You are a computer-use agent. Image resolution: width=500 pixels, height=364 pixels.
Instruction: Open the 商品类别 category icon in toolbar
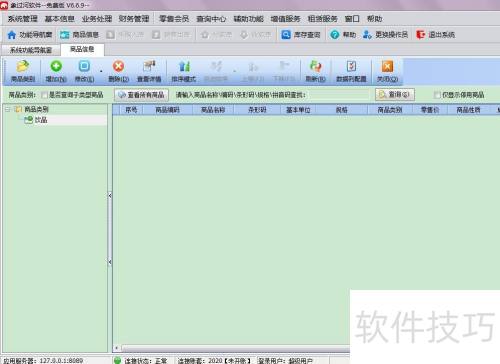point(23,66)
